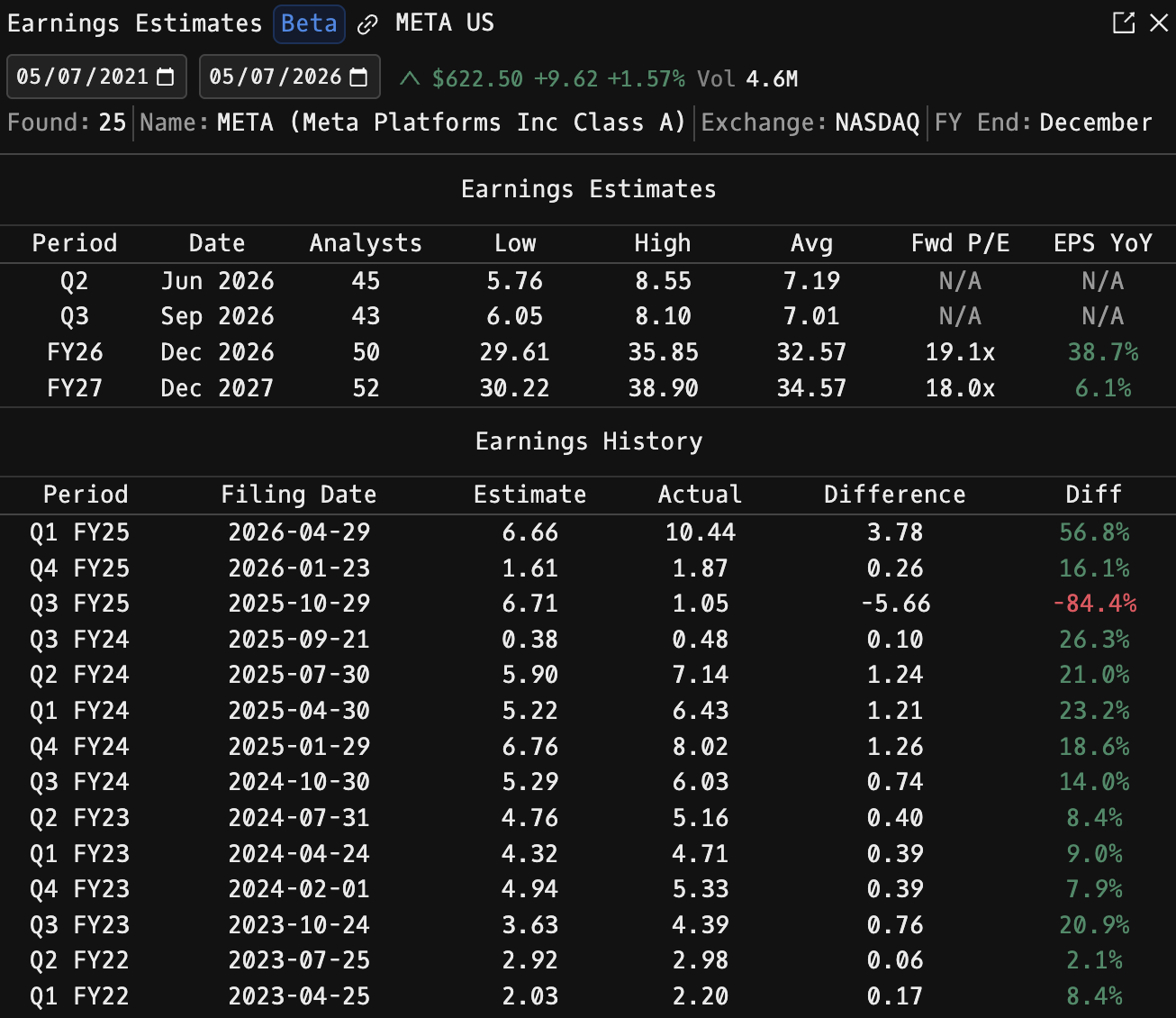Click filing date 2023-04-25
Screen dimensions: 1176x1018
299,996
